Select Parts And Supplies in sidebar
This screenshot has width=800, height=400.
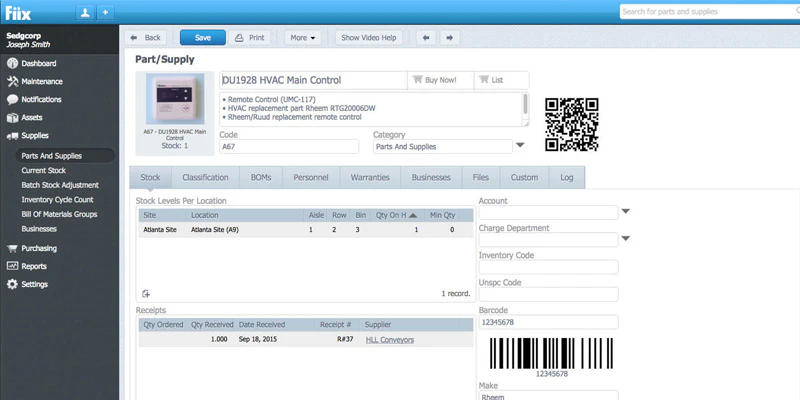pyautogui.click(x=64, y=156)
